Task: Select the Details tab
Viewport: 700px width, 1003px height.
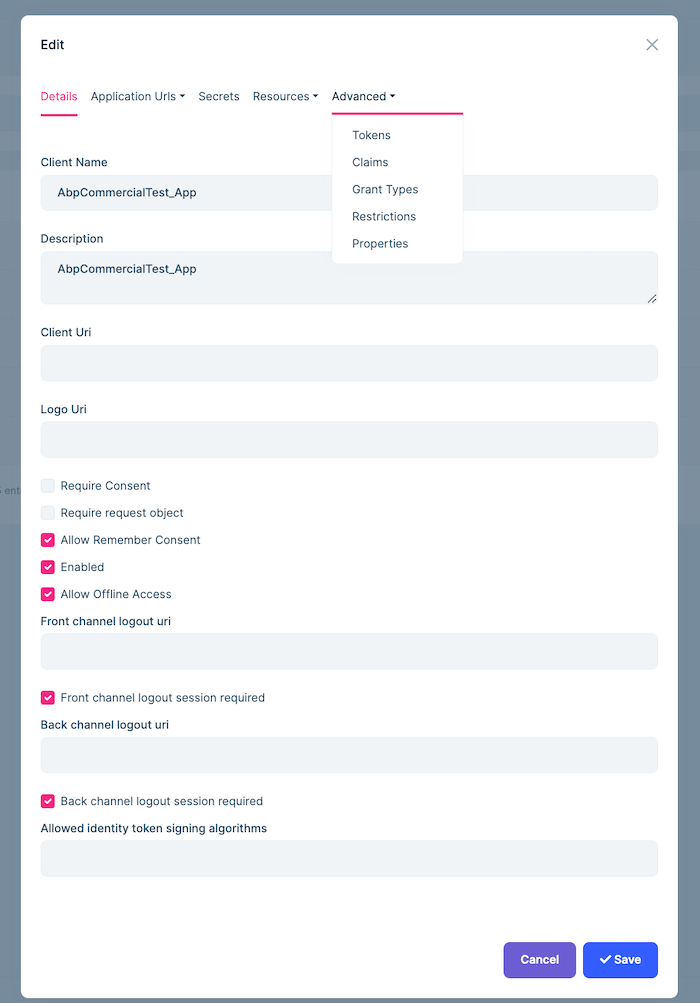Action: 59,96
